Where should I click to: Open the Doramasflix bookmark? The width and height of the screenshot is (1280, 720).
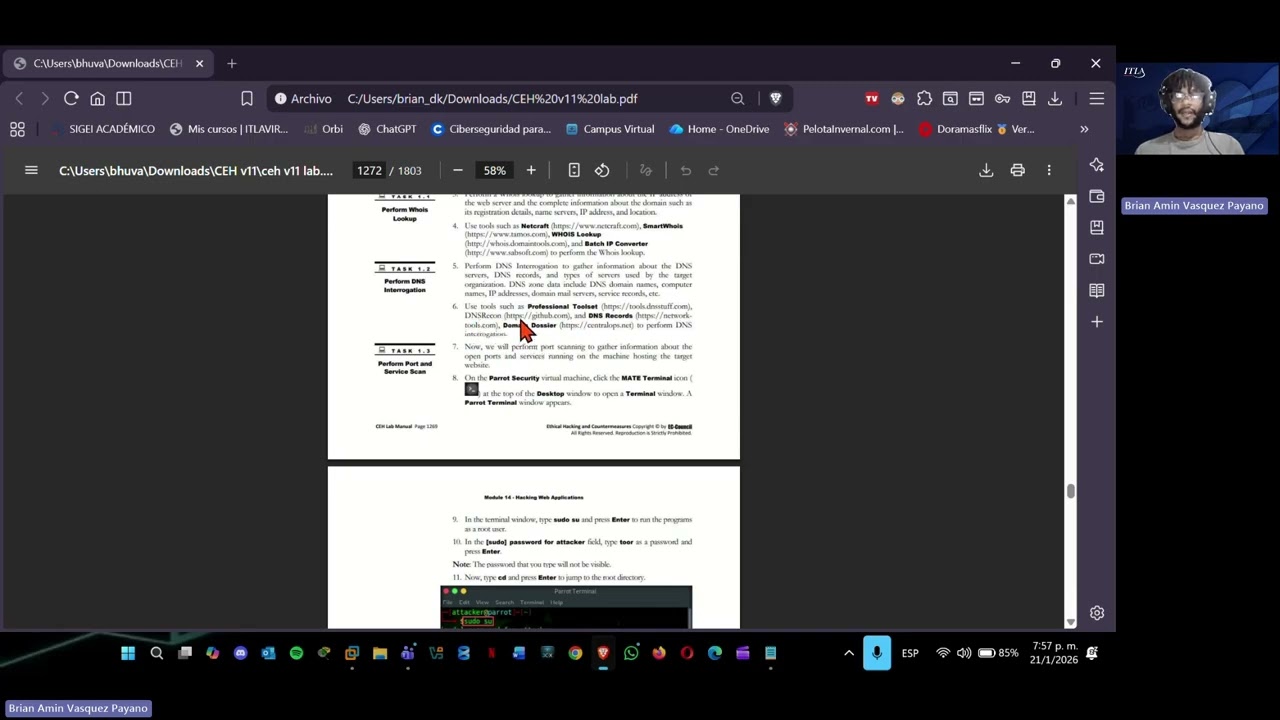tap(956, 129)
